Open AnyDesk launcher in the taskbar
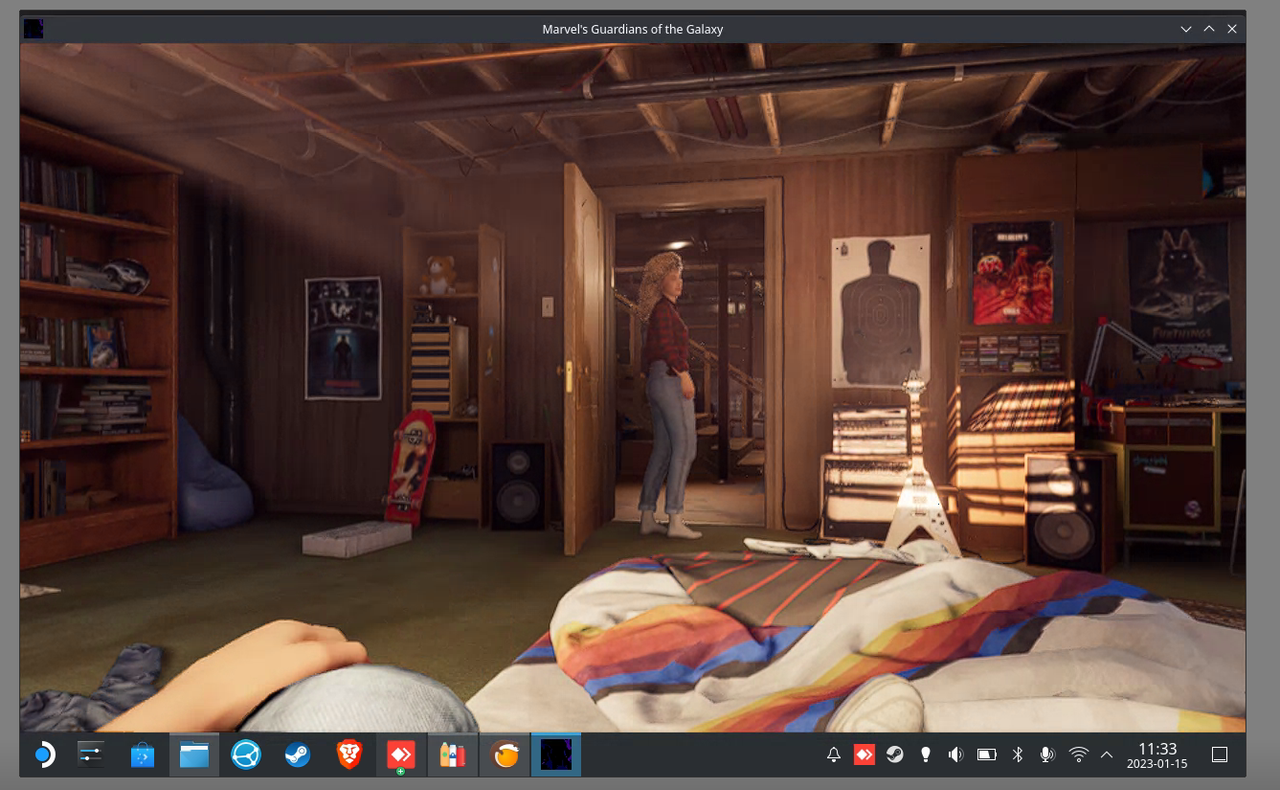This screenshot has width=1280, height=790. pyautogui.click(x=401, y=755)
